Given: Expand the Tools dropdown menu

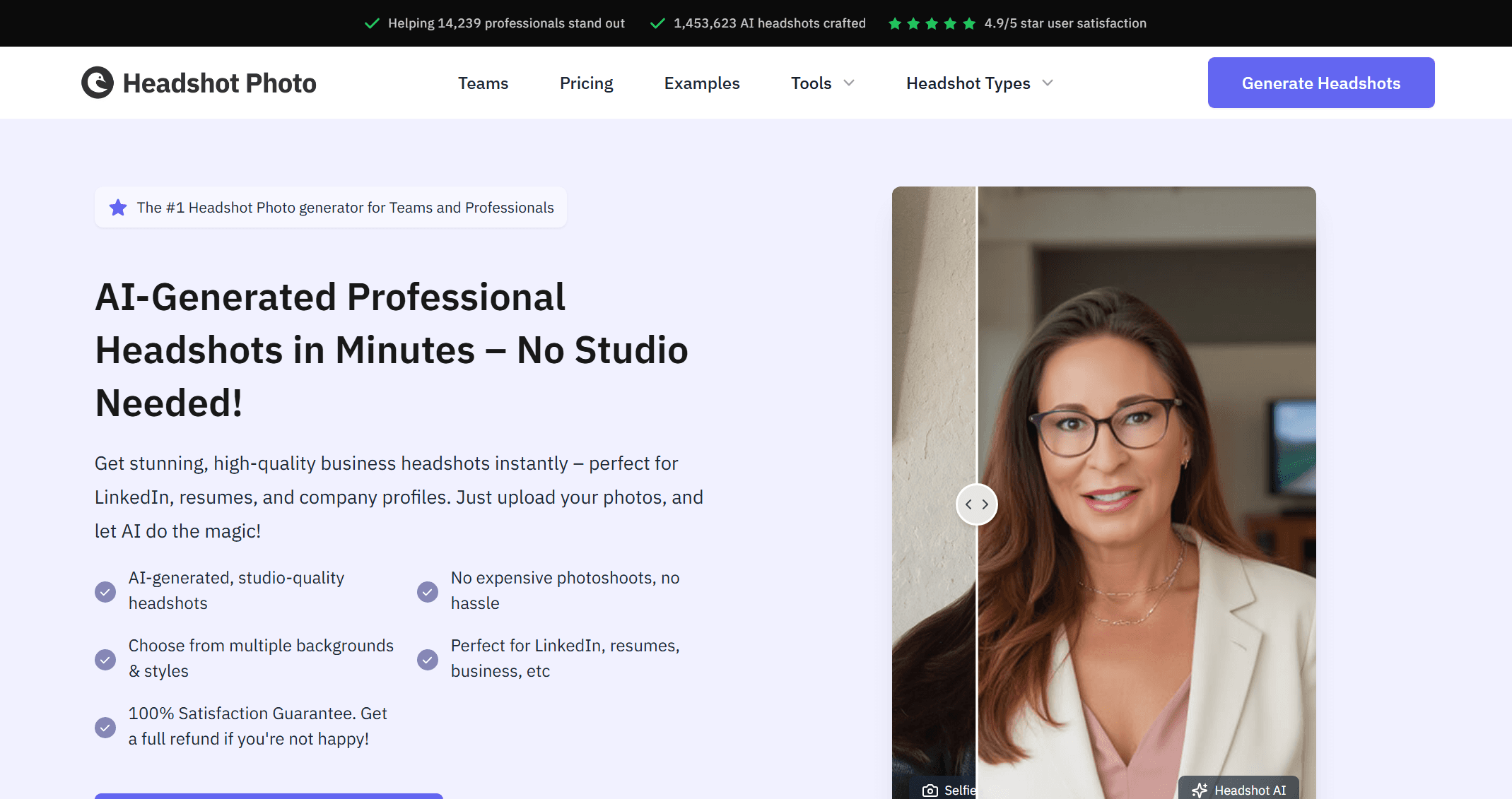Looking at the screenshot, I should 822,83.
